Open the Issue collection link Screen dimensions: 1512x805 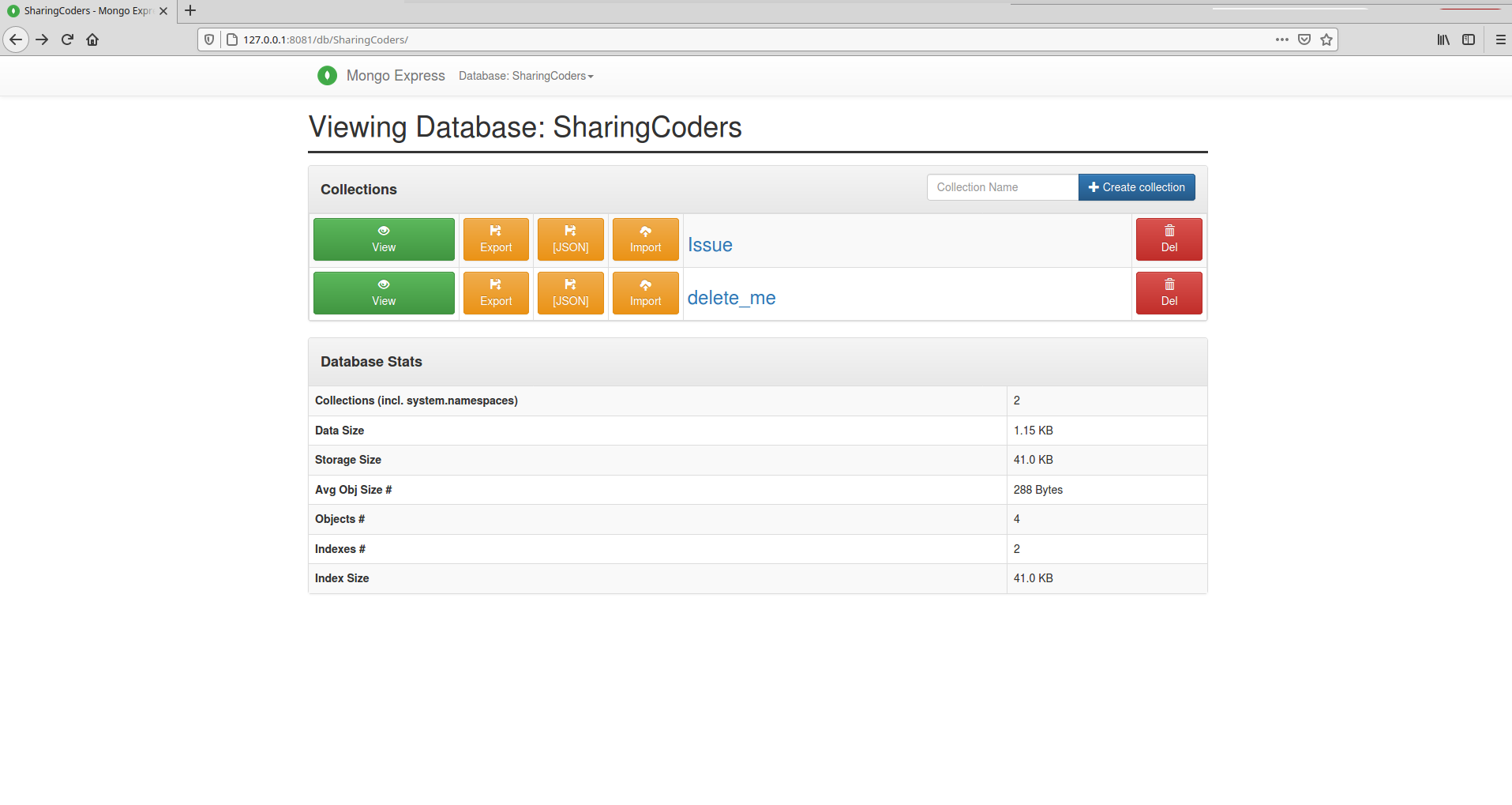coord(710,245)
